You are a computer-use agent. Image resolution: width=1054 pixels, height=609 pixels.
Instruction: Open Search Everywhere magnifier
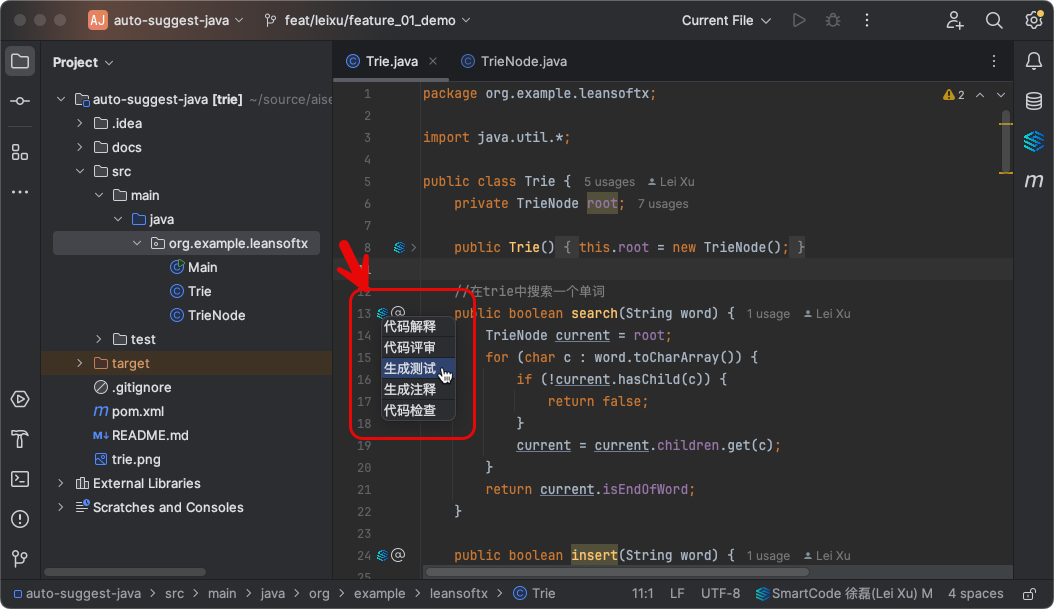994,20
